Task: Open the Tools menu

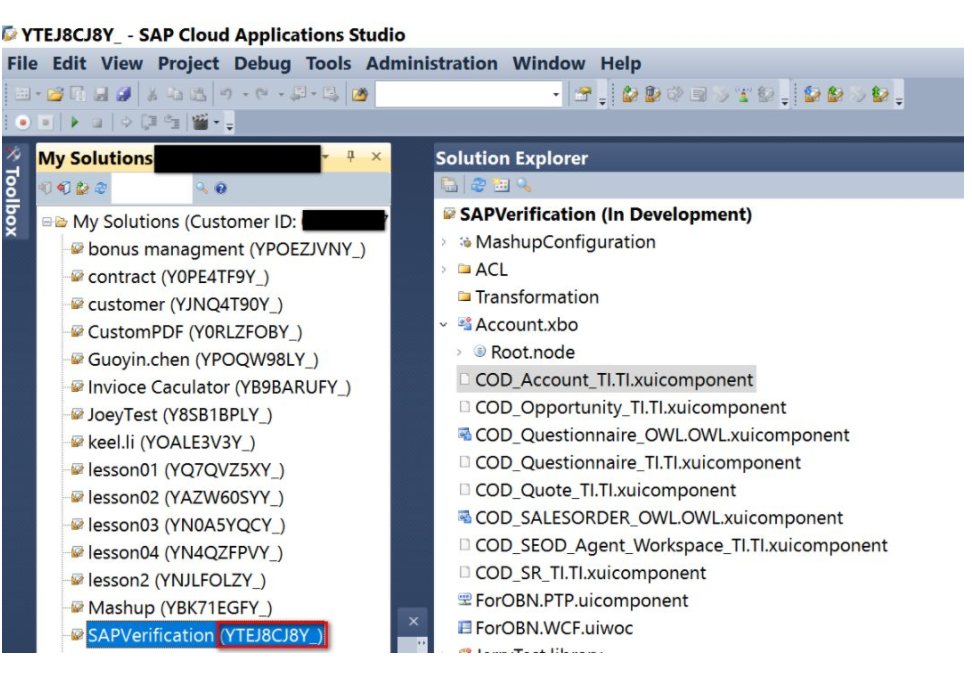Action: [329, 63]
